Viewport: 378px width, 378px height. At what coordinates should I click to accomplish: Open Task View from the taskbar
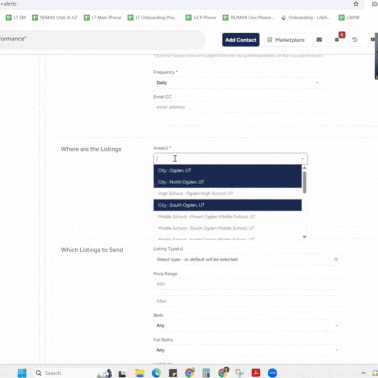point(122,373)
